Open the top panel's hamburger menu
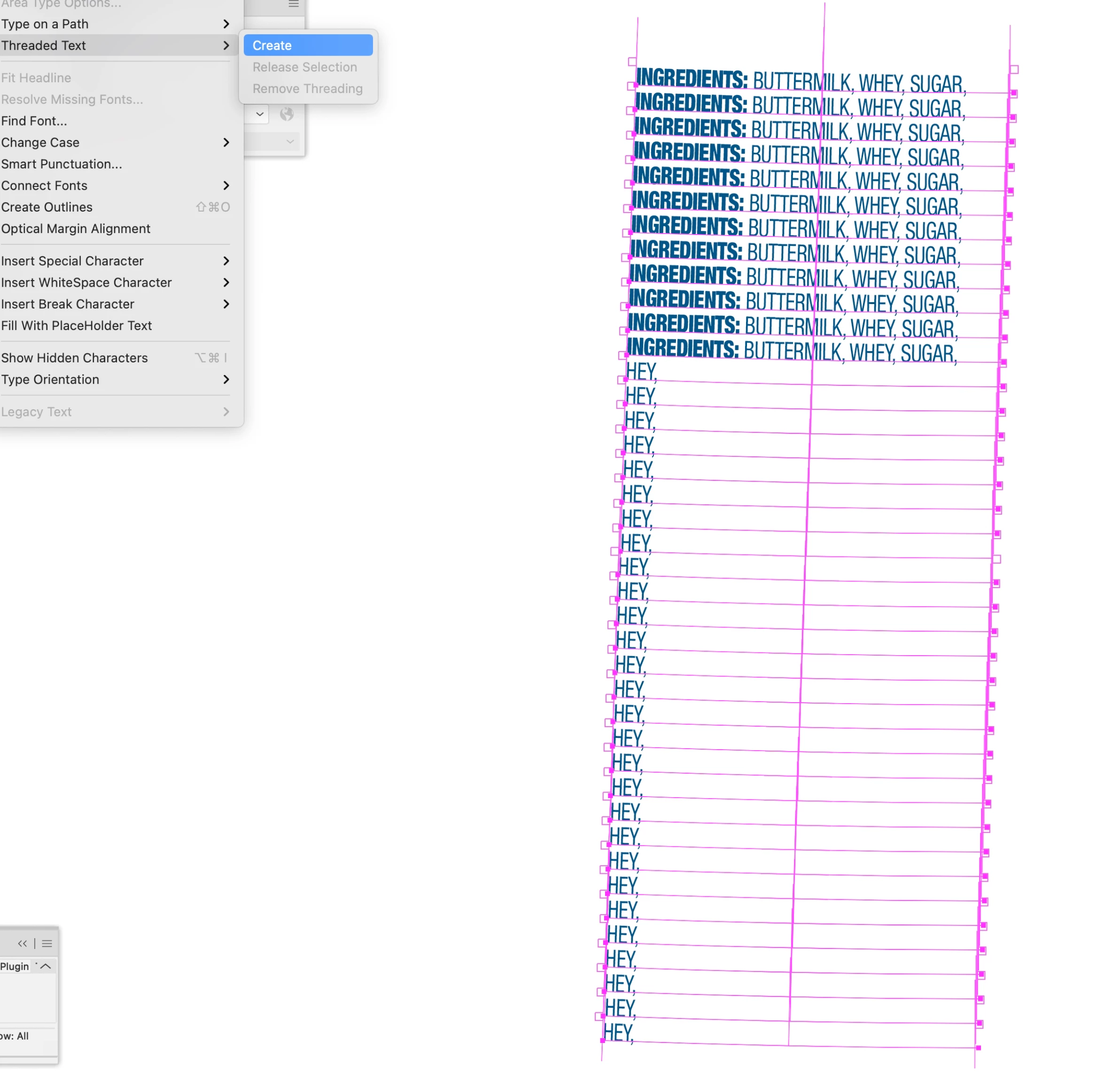 point(293,4)
